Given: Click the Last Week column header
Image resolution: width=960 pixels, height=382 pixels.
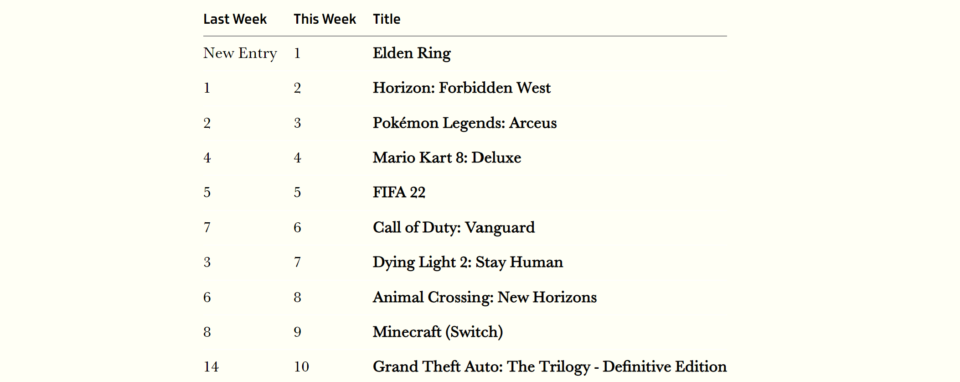Looking at the screenshot, I should tap(234, 19).
